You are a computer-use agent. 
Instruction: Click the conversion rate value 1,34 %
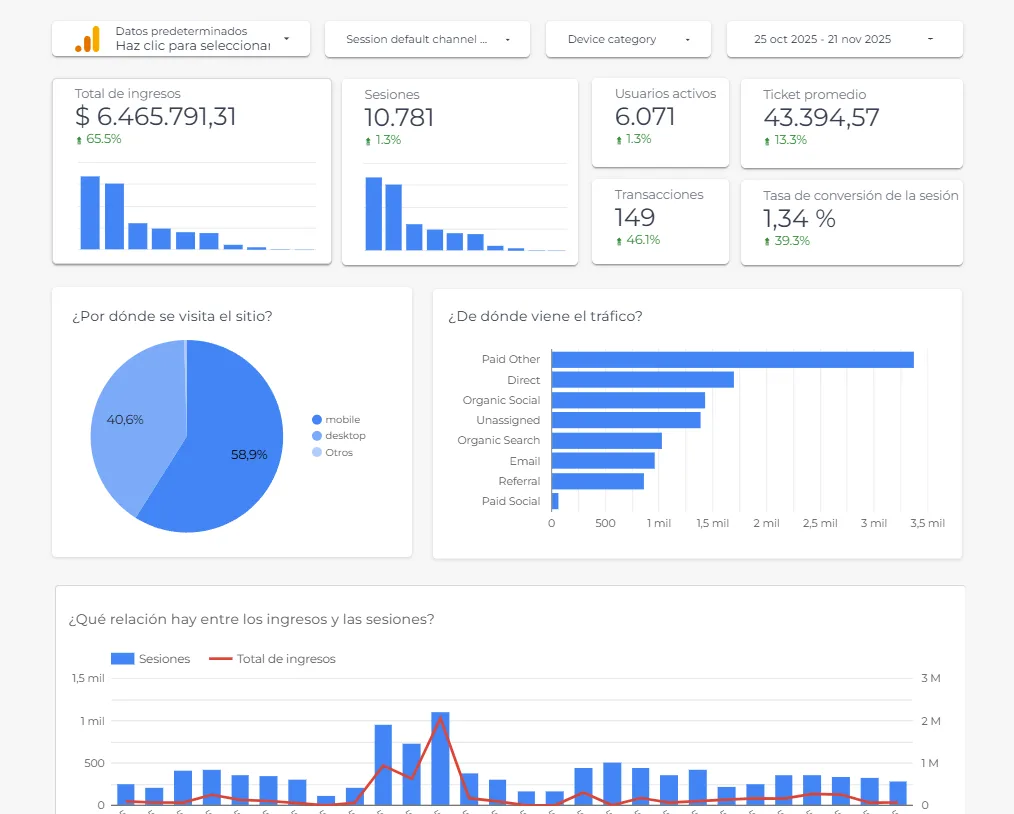point(799,219)
